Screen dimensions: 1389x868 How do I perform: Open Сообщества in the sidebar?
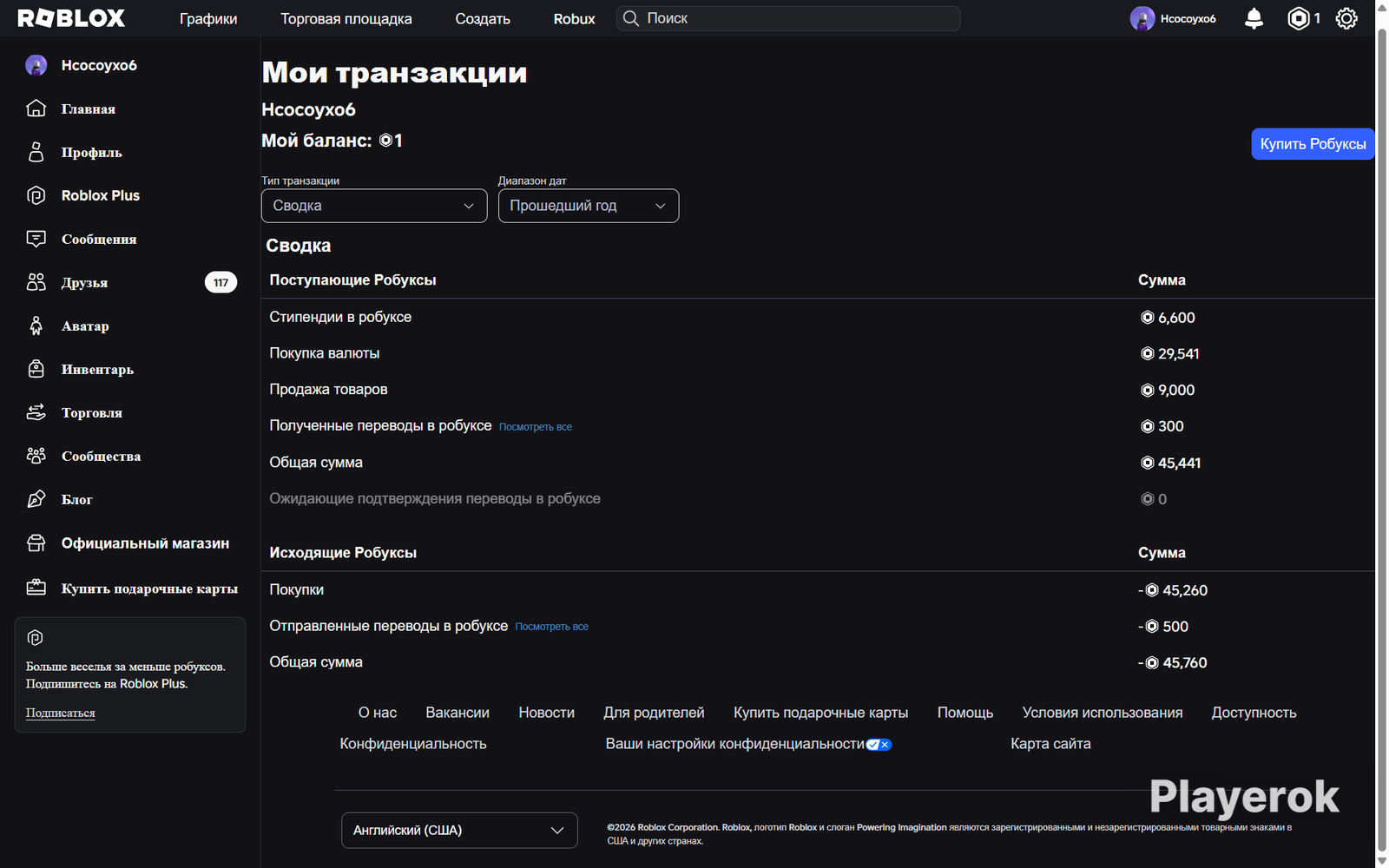tap(101, 456)
